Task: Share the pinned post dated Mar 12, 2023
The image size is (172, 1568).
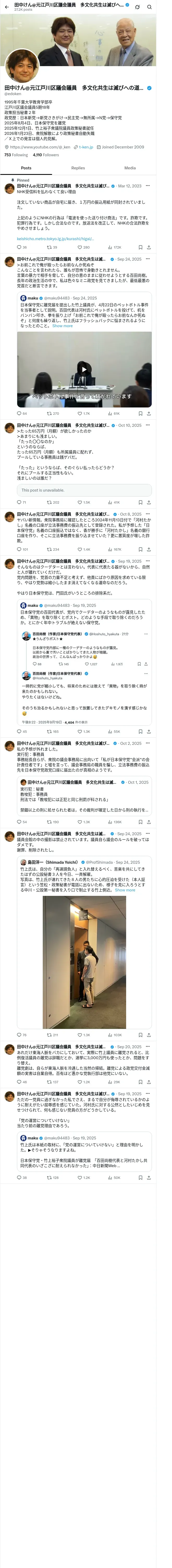Action: pyautogui.click(x=149, y=247)
